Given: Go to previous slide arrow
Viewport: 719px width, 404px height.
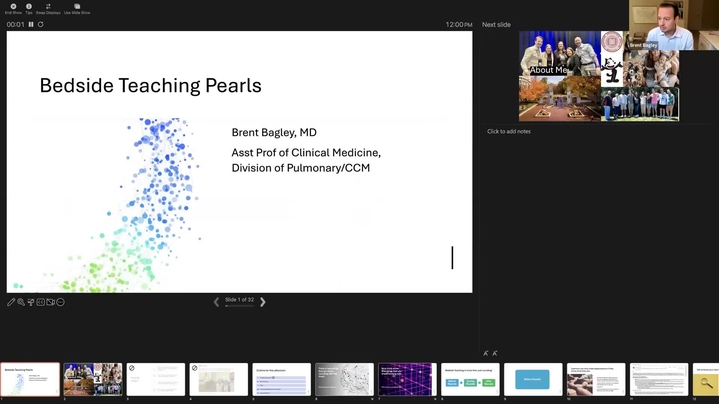Looking at the screenshot, I should (x=216, y=301).
